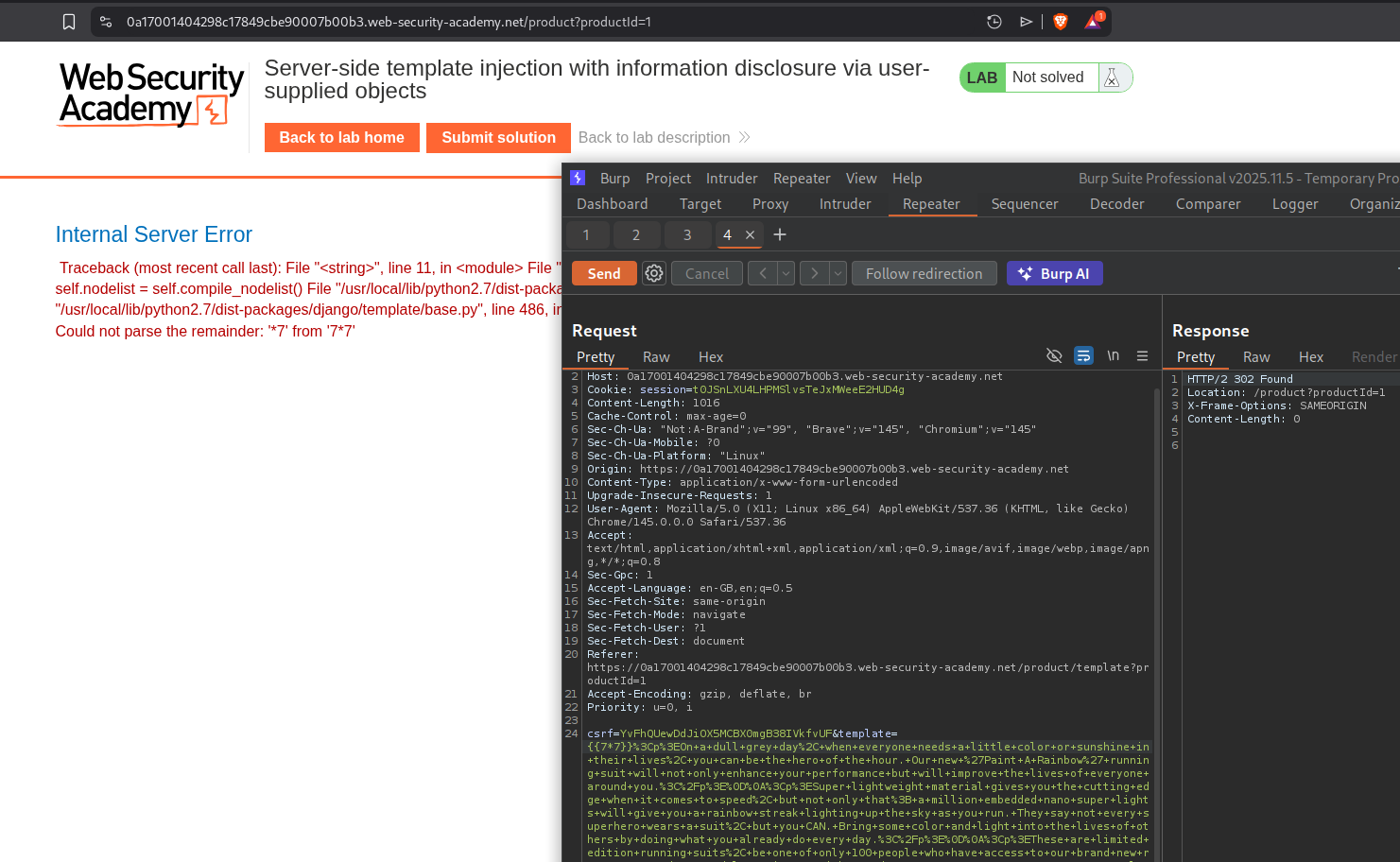This screenshot has height=862, width=1400.
Task: Expand the back history dropdown arrow
Action: point(786,273)
